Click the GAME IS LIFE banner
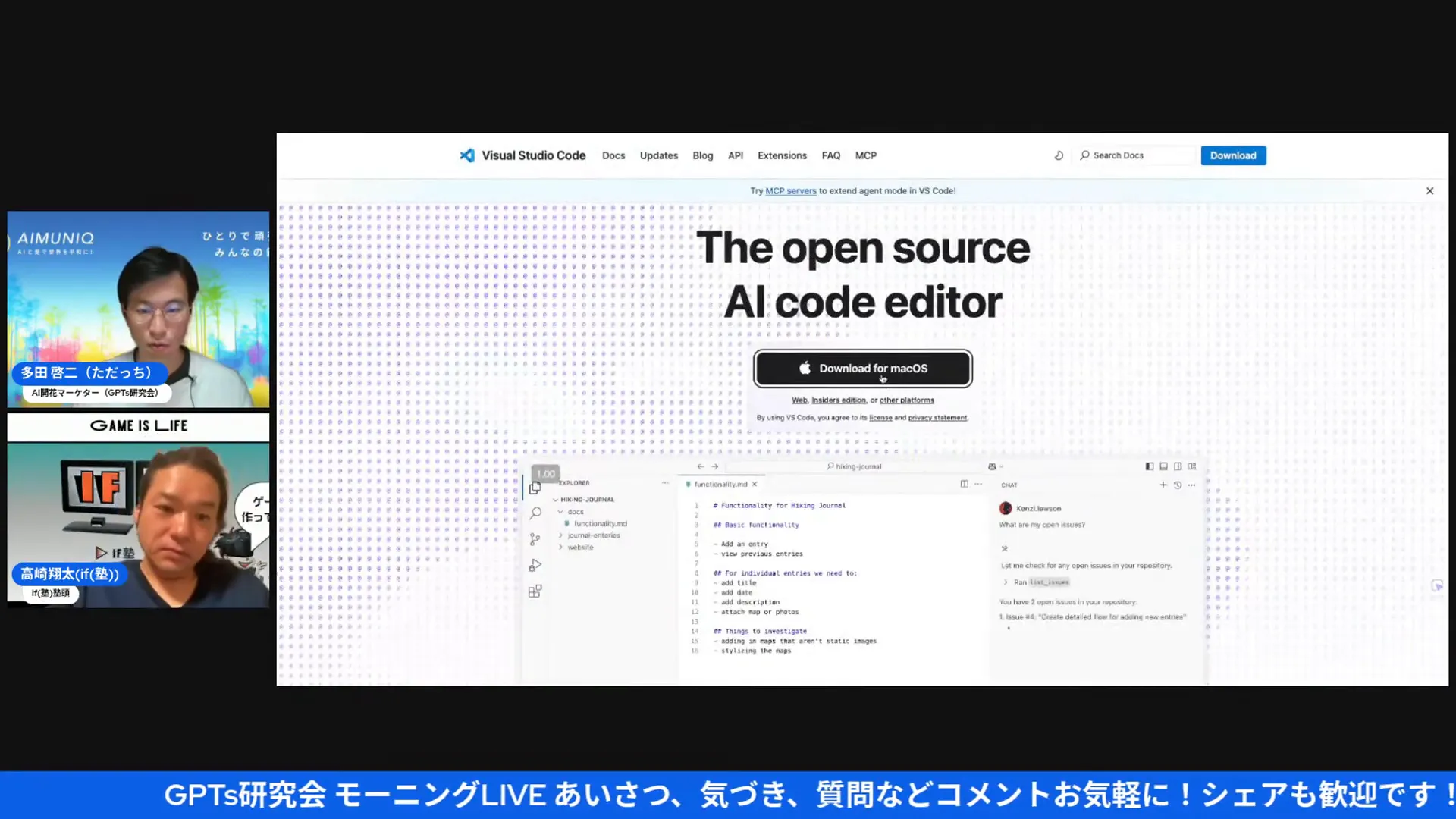 [x=138, y=426]
